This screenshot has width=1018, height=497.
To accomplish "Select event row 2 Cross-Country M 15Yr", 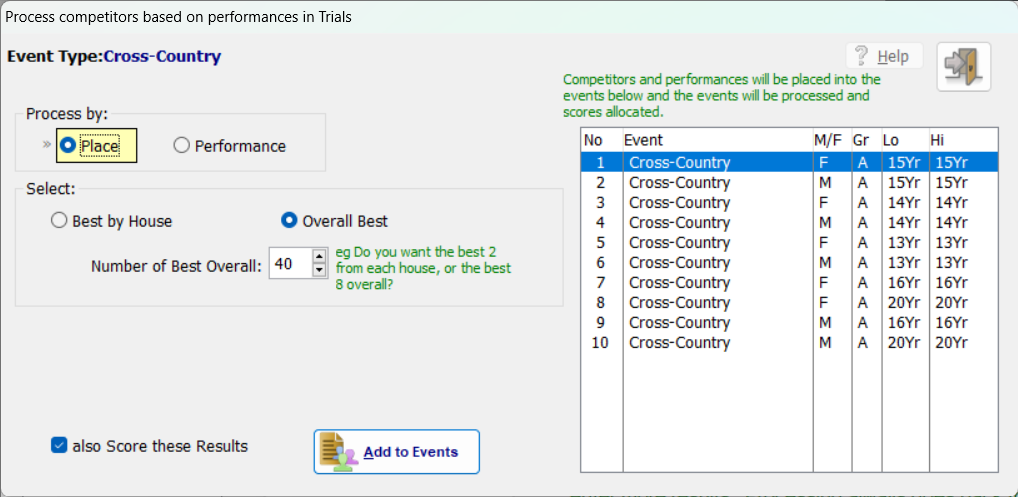I will [x=789, y=182].
